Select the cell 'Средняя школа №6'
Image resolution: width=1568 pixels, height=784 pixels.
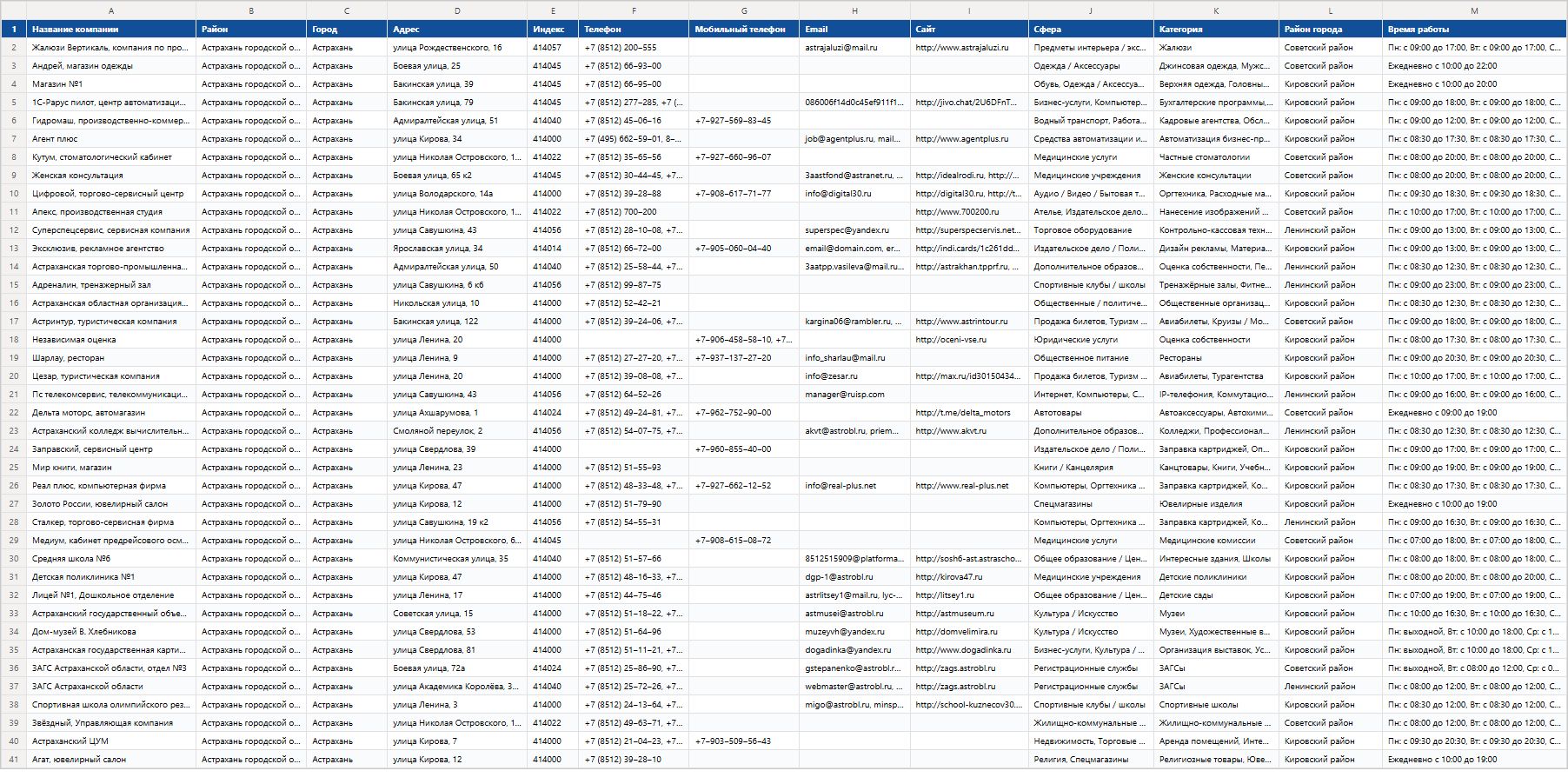(x=111, y=559)
